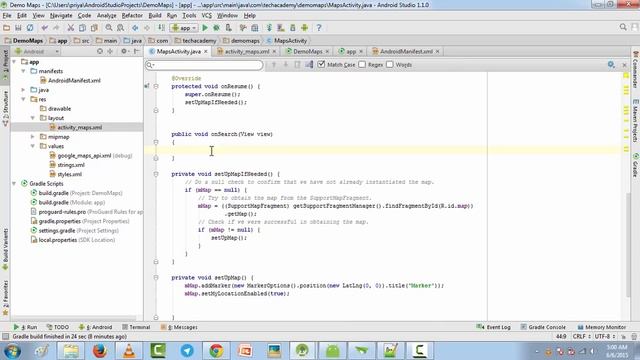The image size is (640, 360).
Task: Open the Build menu
Action: [x=155, y=16]
